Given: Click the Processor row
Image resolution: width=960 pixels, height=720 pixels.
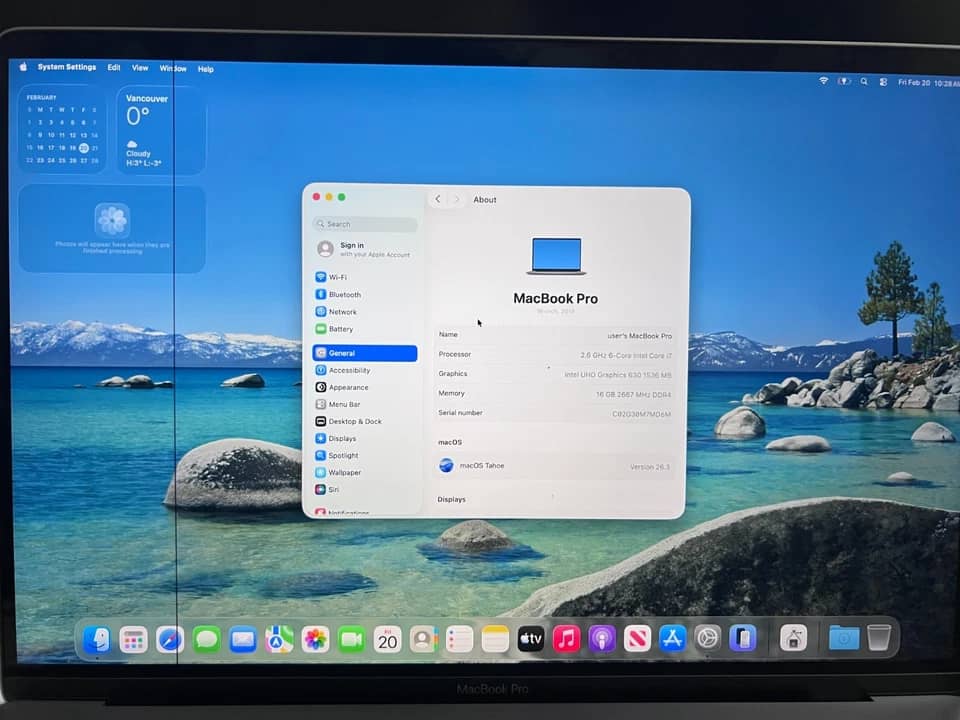Looking at the screenshot, I should tap(555, 354).
